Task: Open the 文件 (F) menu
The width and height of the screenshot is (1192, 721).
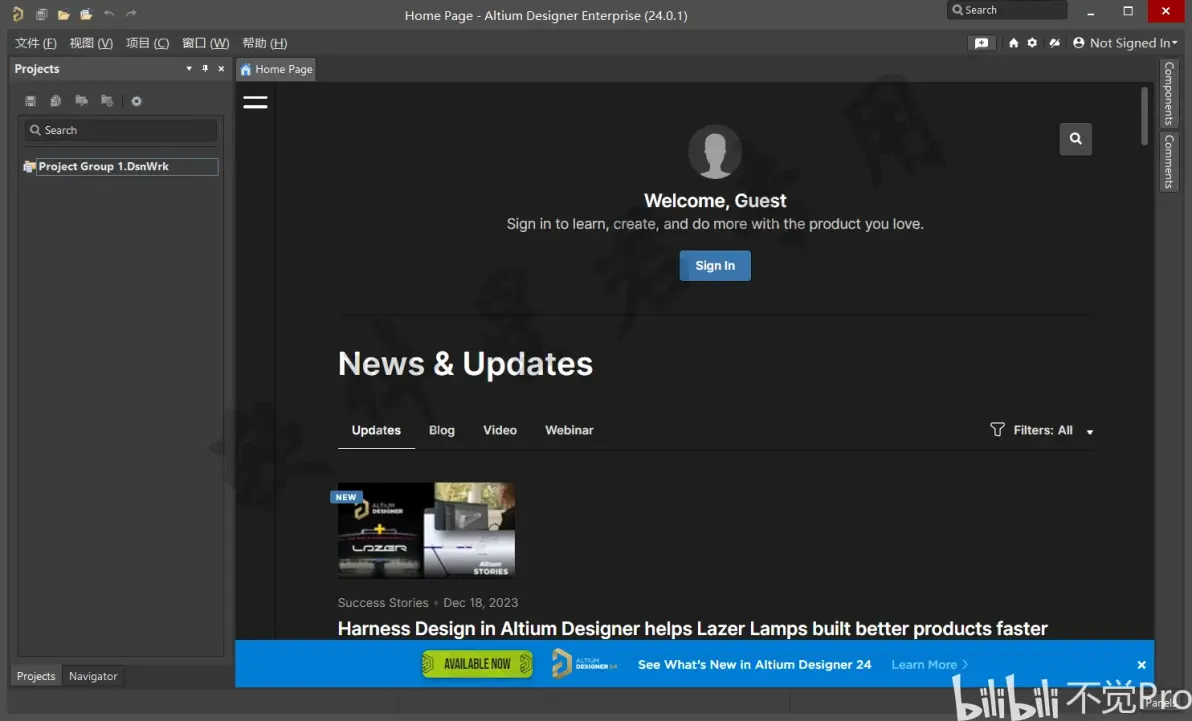Action: click(36, 43)
